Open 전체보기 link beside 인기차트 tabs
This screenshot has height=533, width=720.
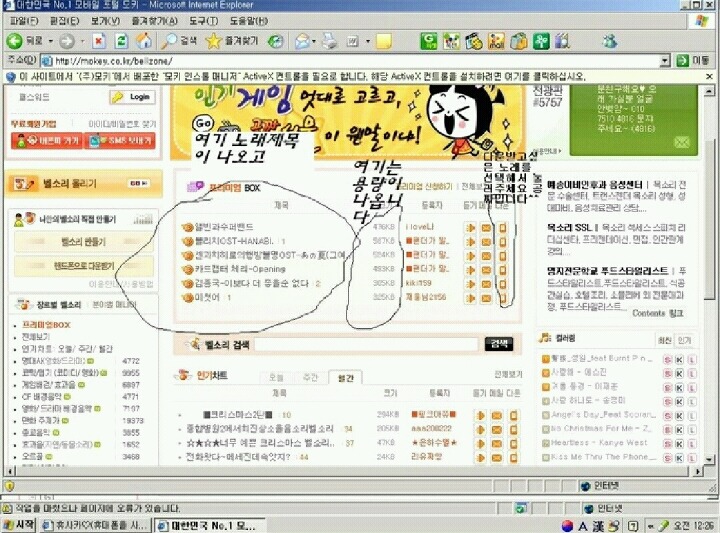point(508,375)
